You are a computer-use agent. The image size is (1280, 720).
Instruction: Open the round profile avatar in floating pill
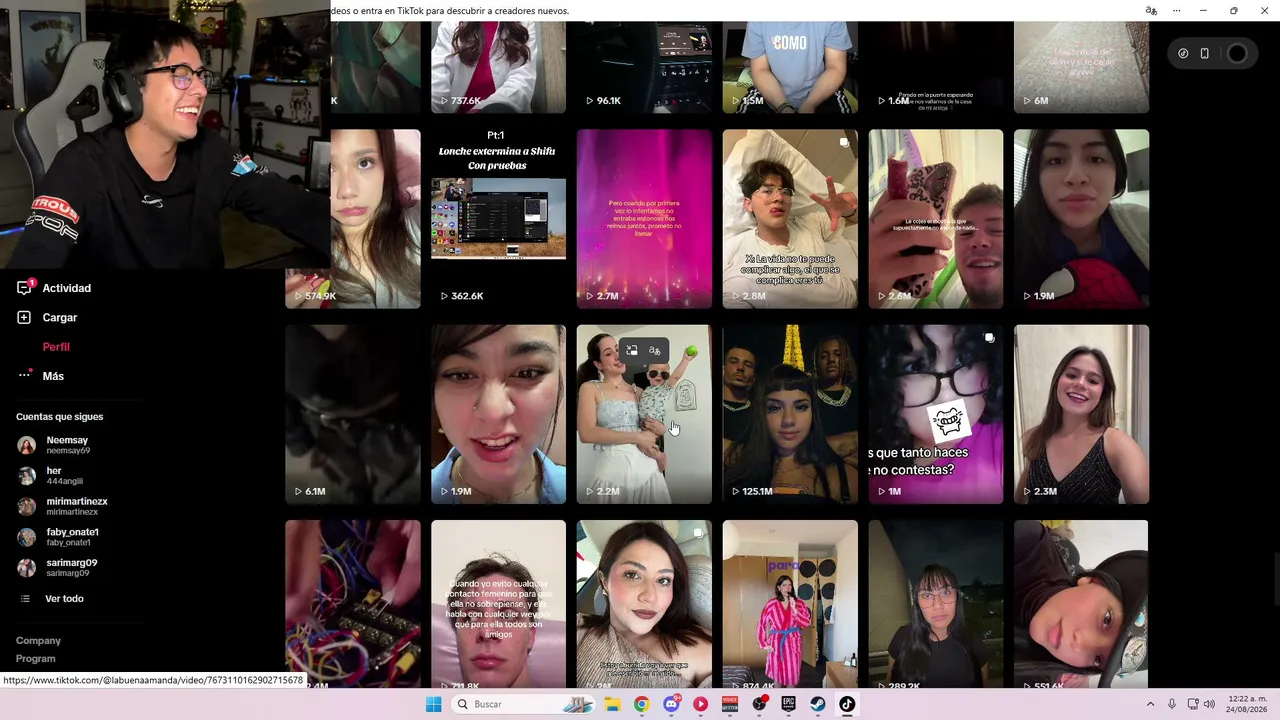[x=1237, y=54]
